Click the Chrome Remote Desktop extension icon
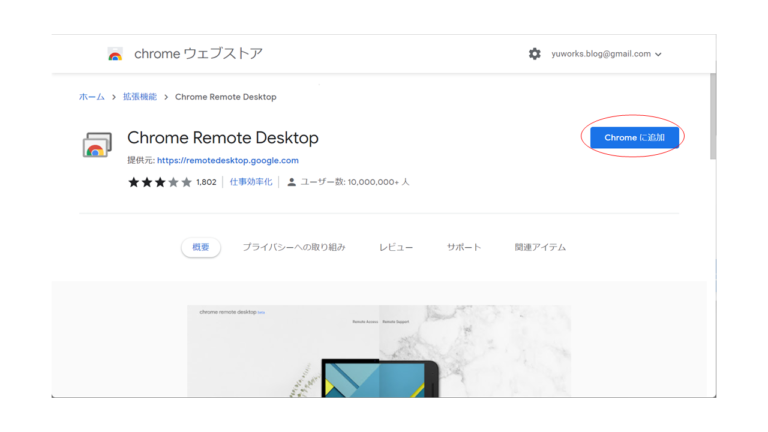The image size is (768, 432). 97,146
